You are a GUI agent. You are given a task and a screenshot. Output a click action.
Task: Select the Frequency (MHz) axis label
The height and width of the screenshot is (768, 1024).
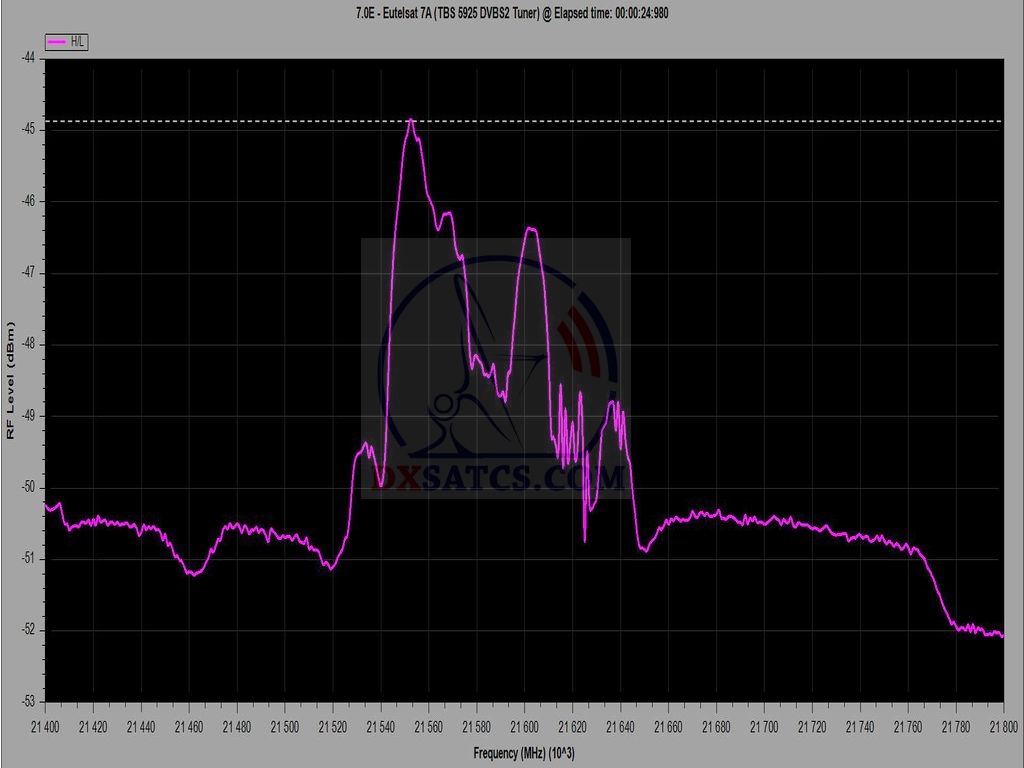525,752
